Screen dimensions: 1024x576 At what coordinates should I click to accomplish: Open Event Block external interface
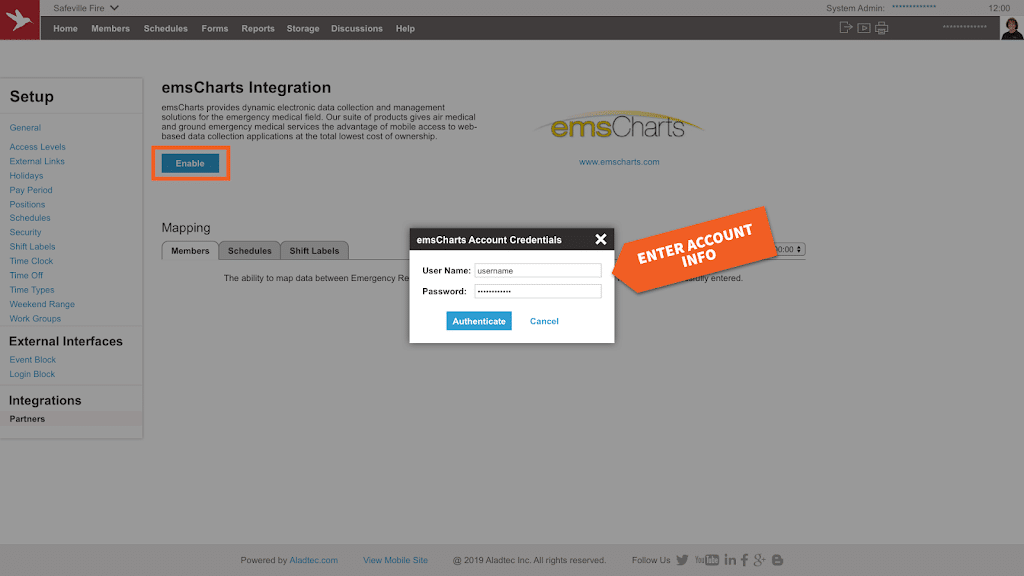pyautogui.click(x=32, y=360)
